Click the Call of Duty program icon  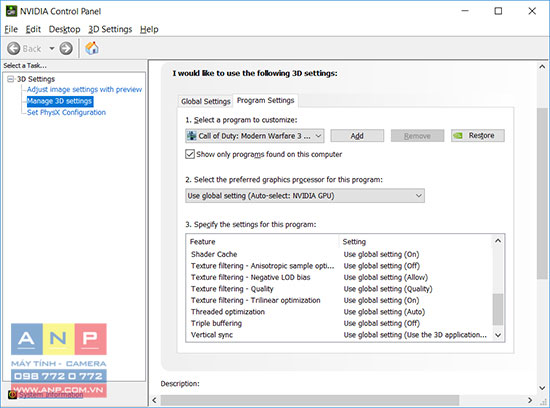(192, 136)
